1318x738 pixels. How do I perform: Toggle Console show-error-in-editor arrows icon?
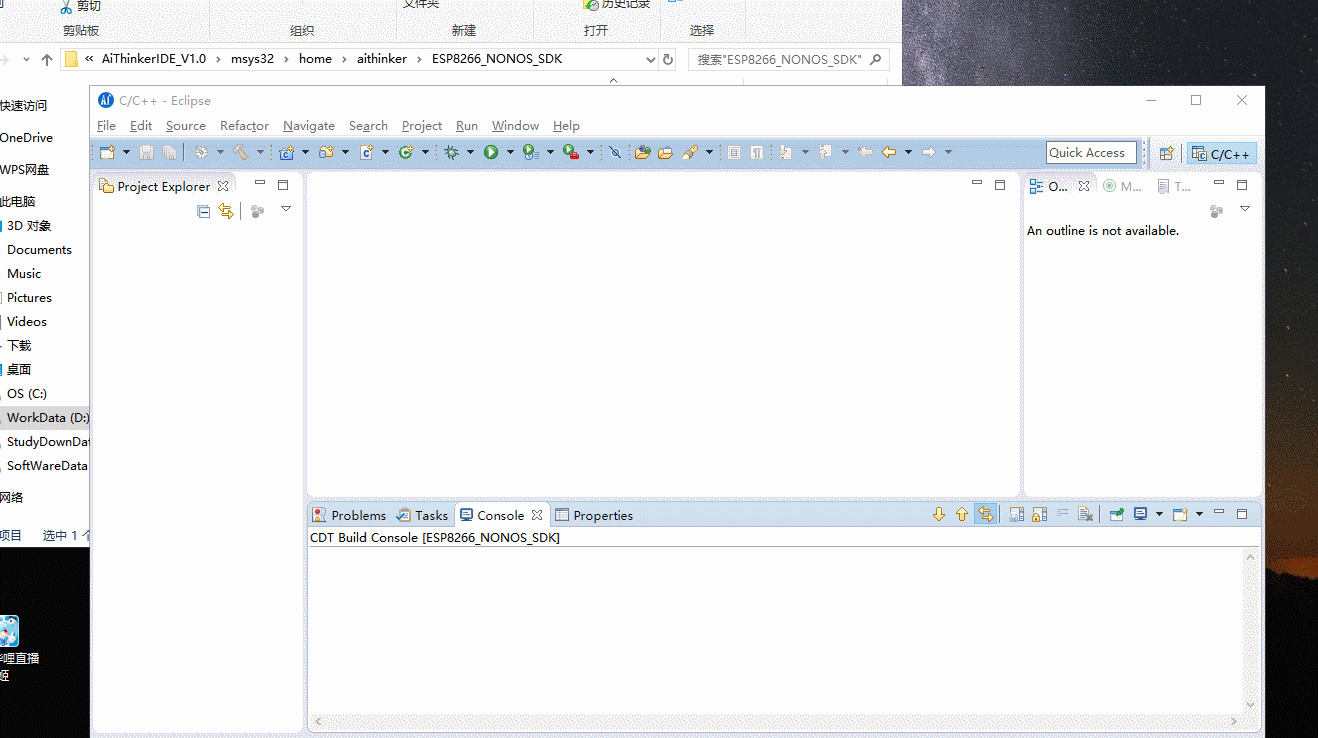[x=986, y=514]
